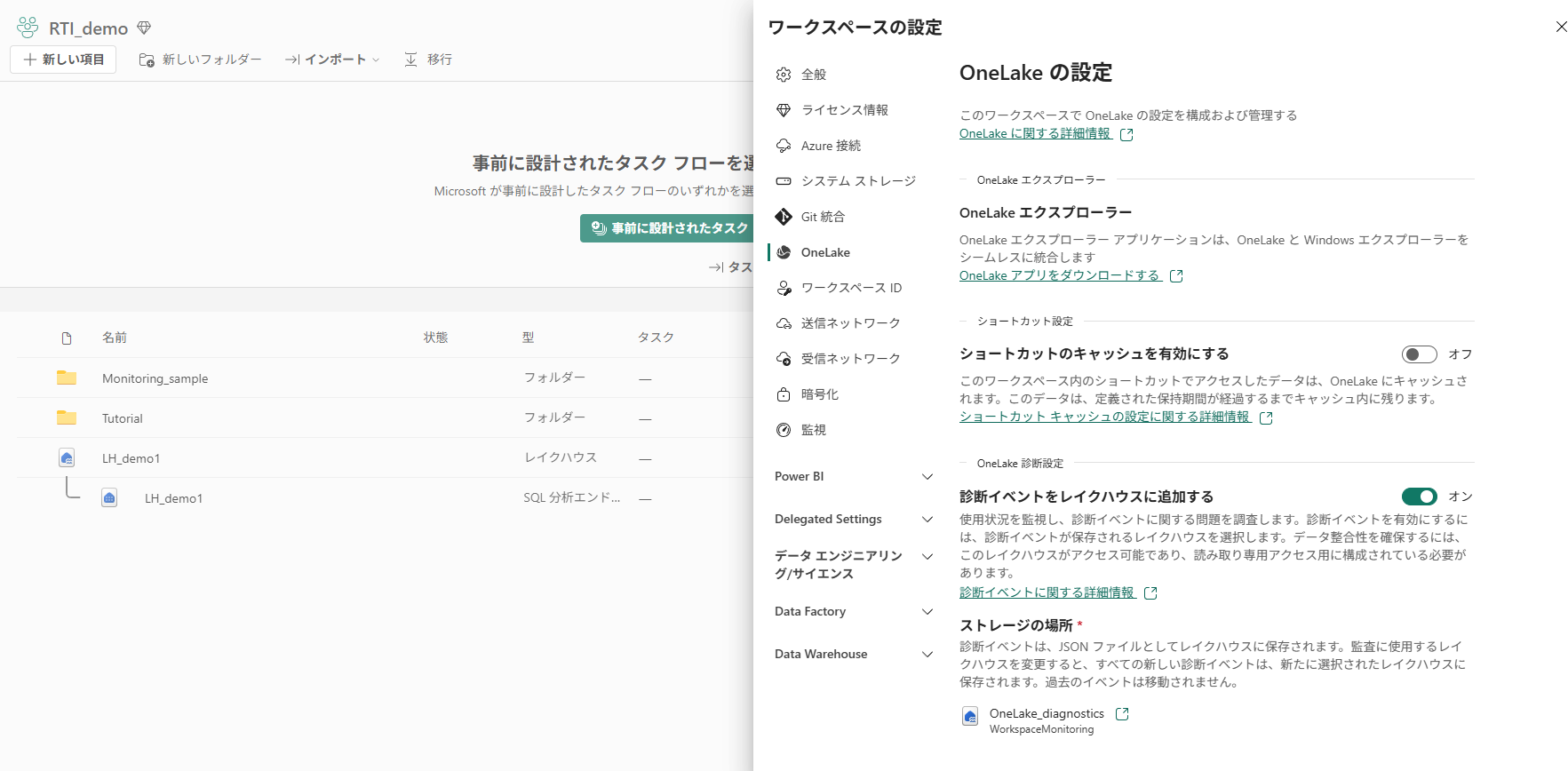Click the OneLake_diagnostics lakehouse name
The image size is (1568, 771).
(x=1047, y=713)
